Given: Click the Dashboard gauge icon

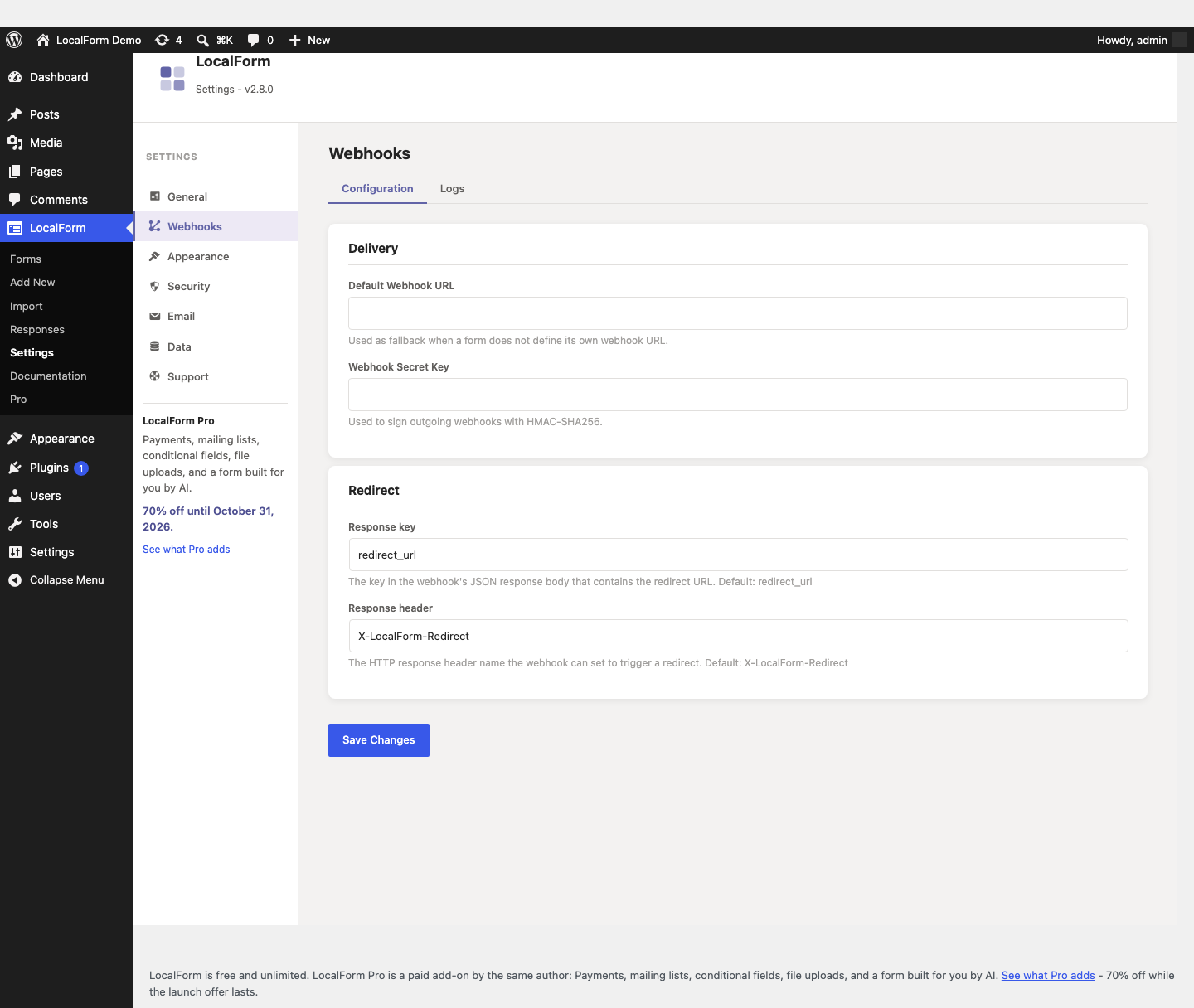Looking at the screenshot, I should coord(15,77).
